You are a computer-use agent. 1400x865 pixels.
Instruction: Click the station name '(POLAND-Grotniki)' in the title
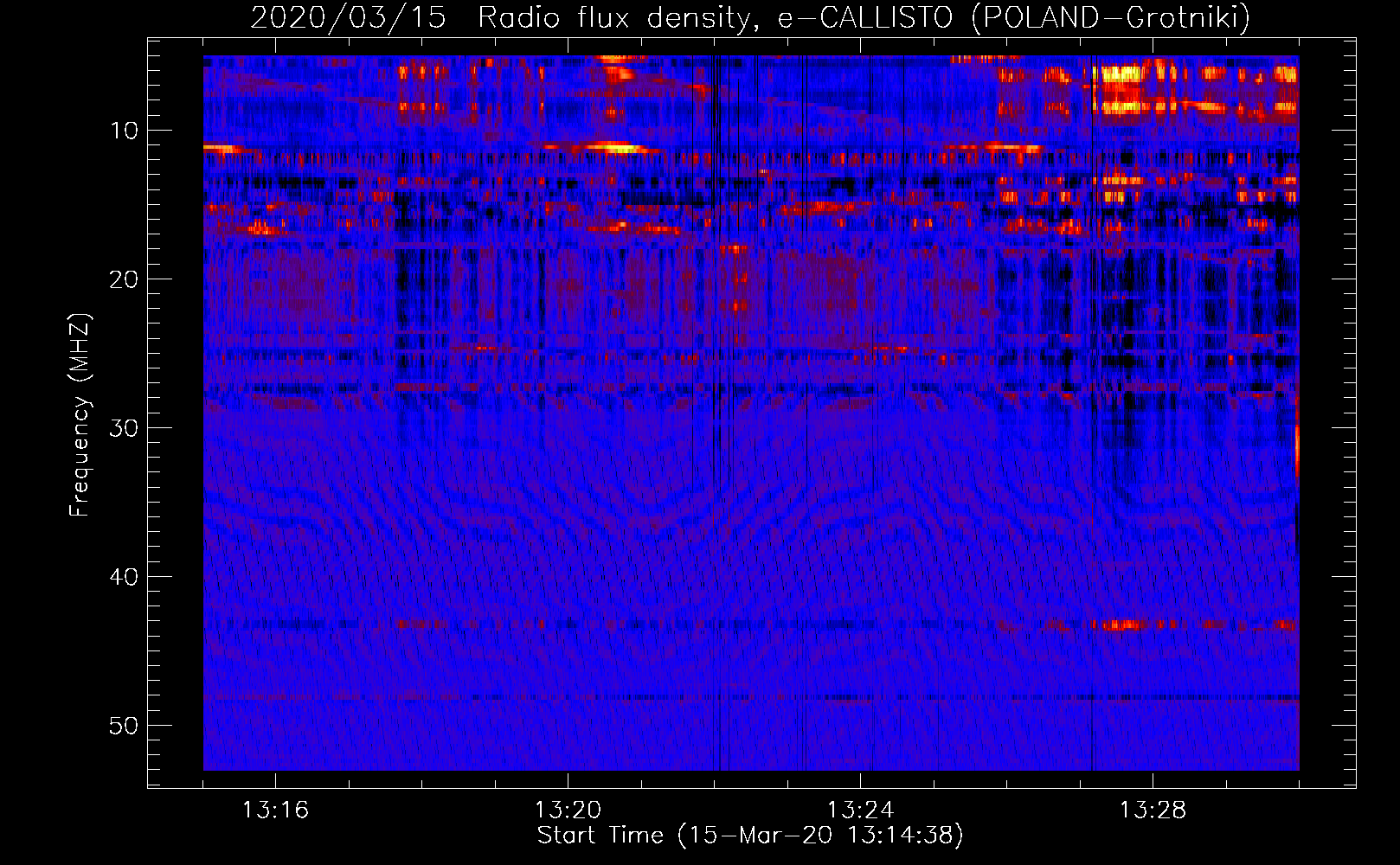pyautogui.click(x=1110, y=17)
